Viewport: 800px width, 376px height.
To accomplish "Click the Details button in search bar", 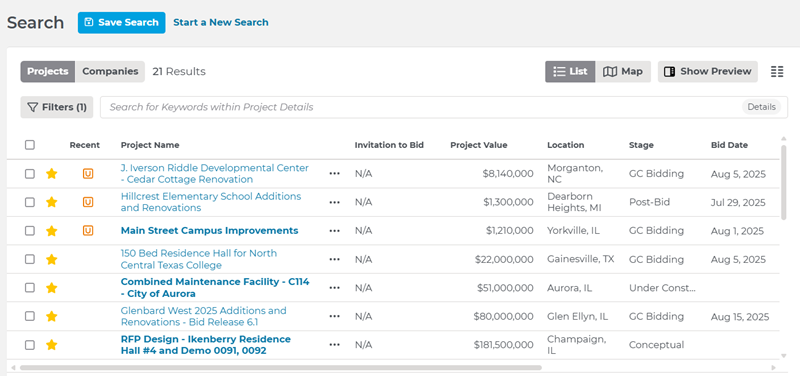I will tap(761, 107).
